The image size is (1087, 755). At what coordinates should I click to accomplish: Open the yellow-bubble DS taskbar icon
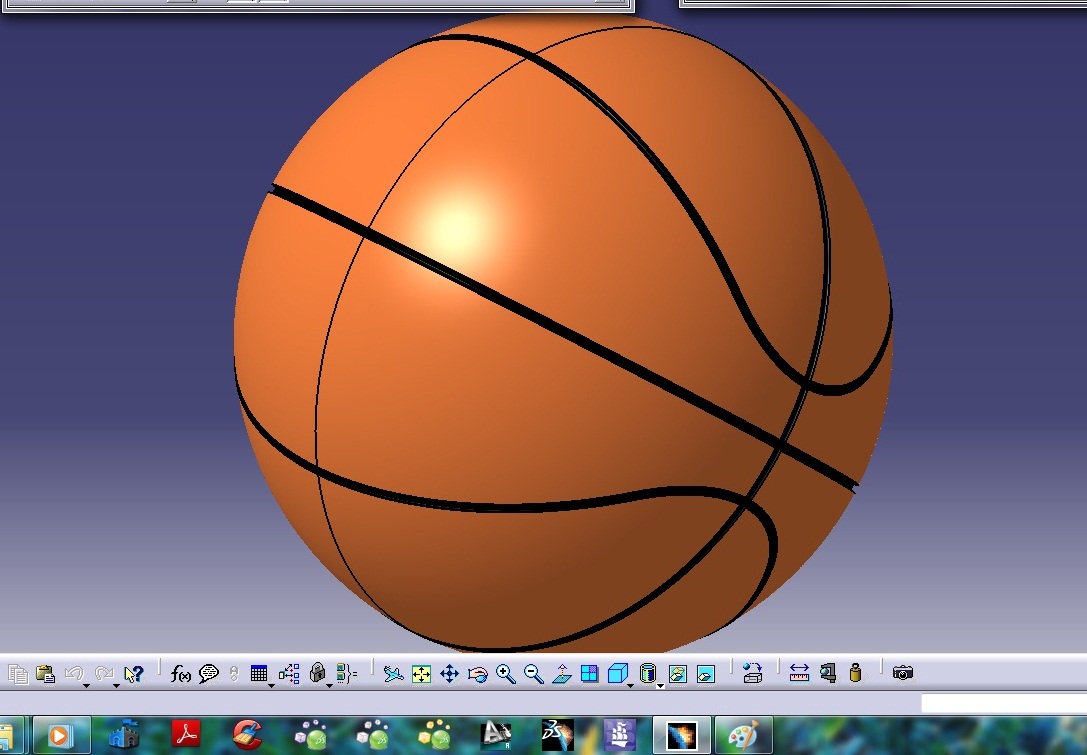coord(435,735)
